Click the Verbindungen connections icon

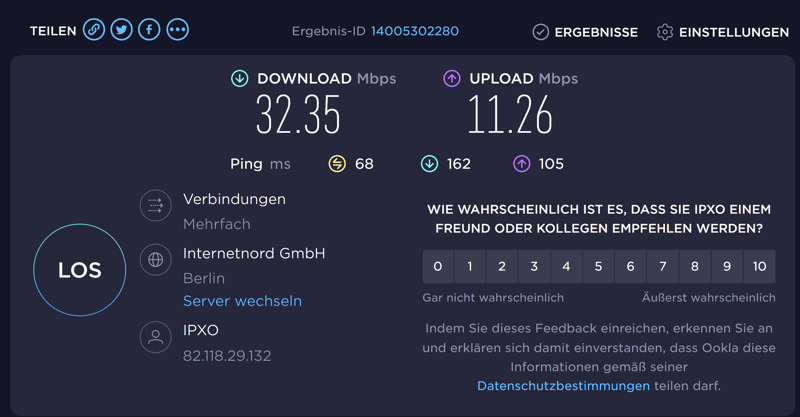point(155,206)
